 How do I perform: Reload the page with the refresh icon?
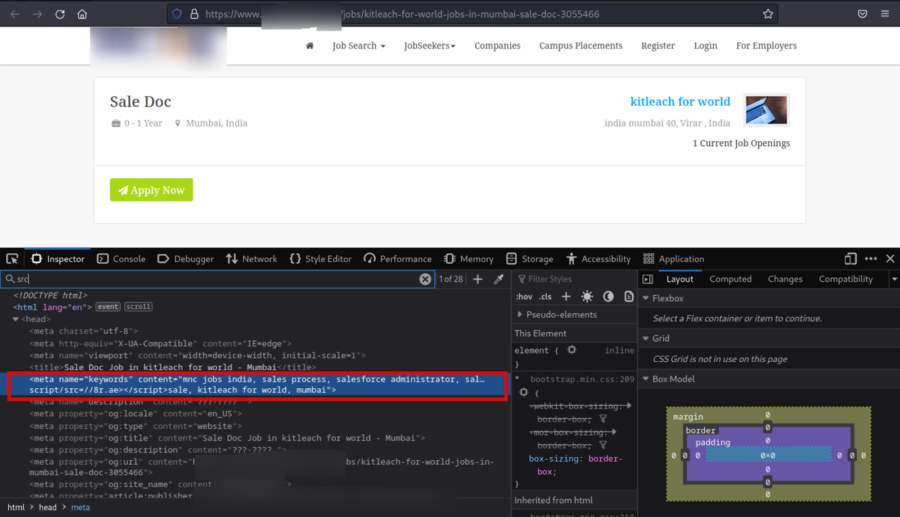coord(60,14)
